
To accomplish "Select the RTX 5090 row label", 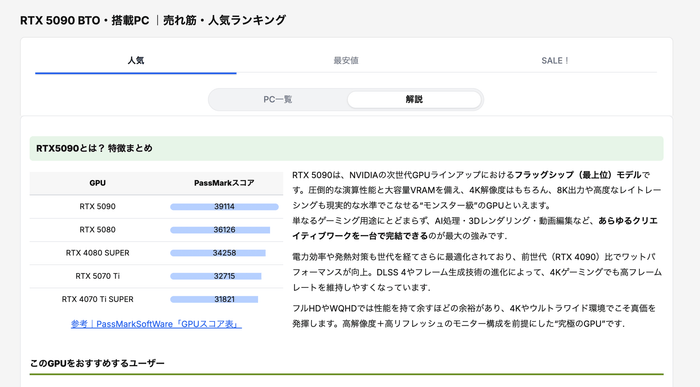I will pyautogui.click(x=97, y=207).
